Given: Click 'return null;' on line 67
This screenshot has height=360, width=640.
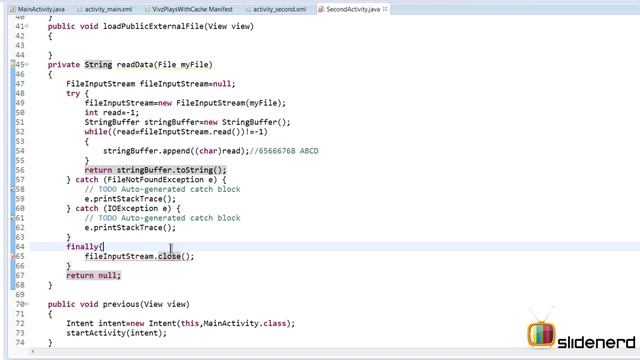Looking at the screenshot, I should point(93,276).
